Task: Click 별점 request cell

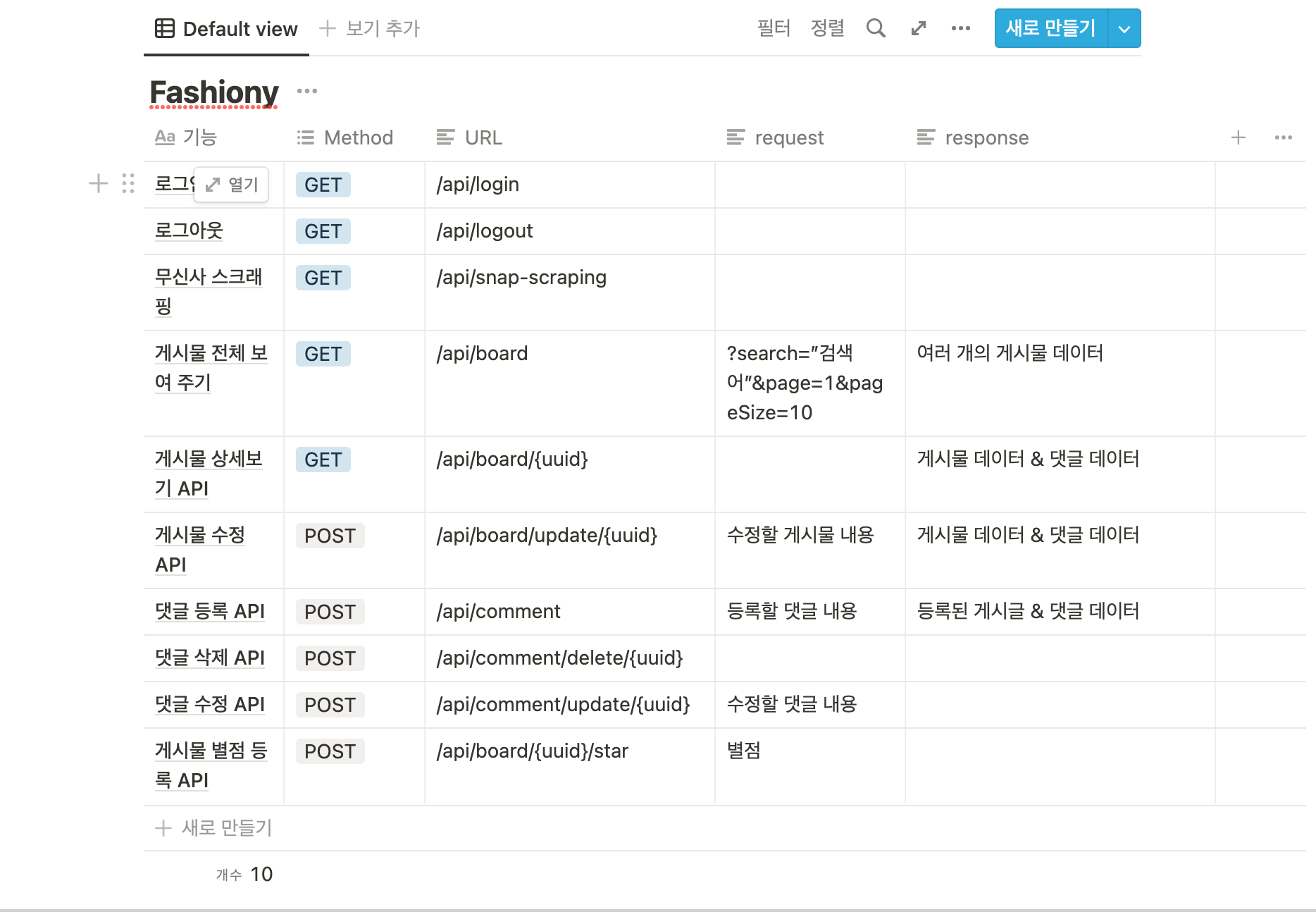Action: pos(810,766)
